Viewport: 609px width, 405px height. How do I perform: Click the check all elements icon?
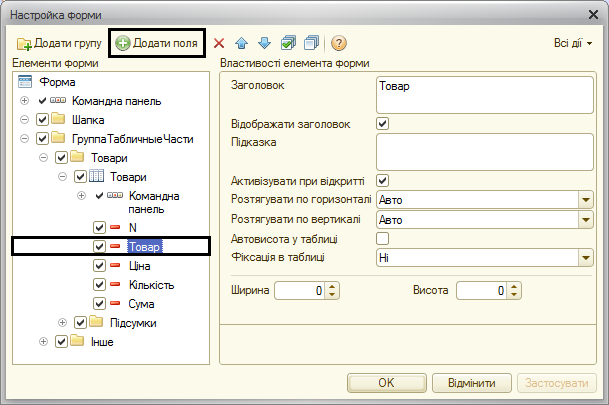288,43
